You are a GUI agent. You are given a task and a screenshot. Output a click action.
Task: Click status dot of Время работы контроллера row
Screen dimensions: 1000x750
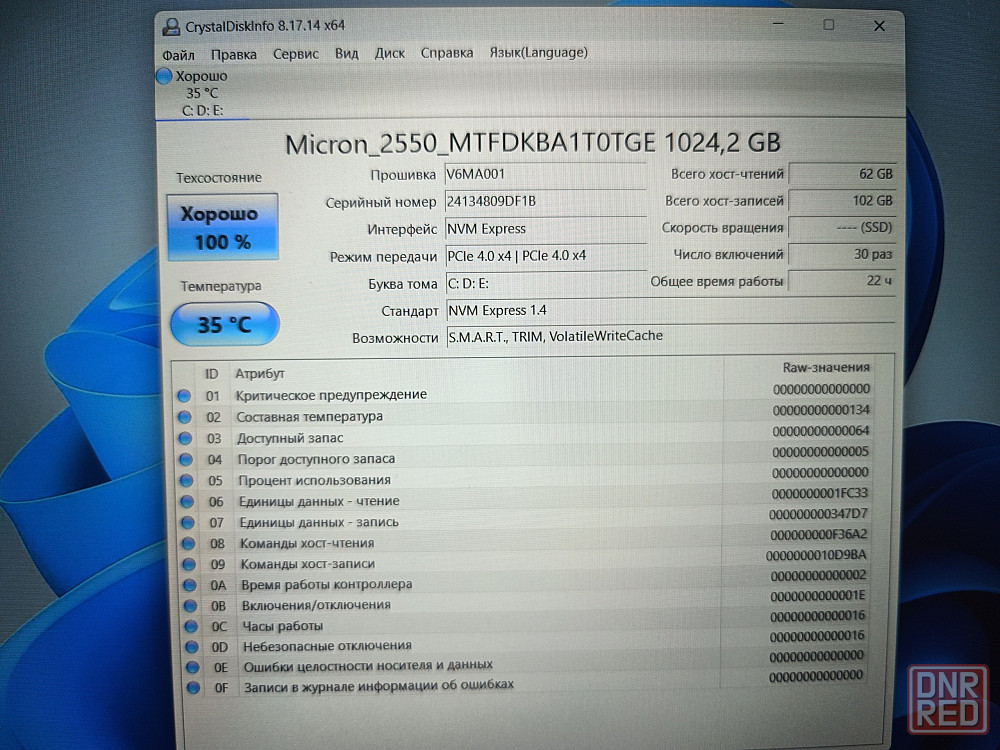point(190,585)
